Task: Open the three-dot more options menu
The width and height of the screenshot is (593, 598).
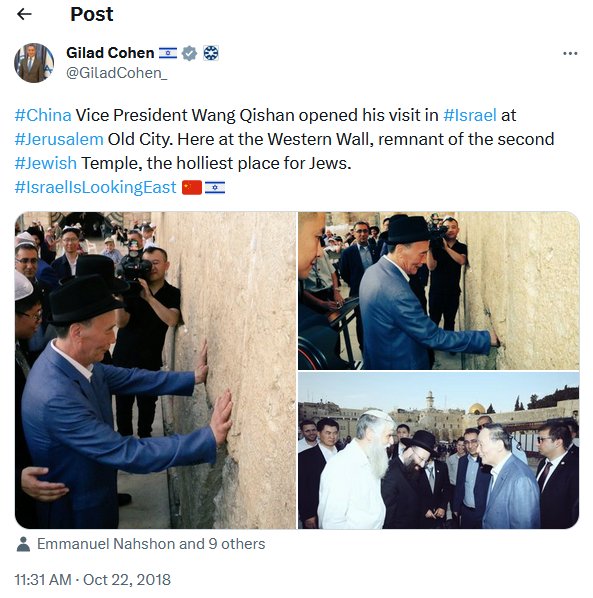Action: click(x=570, y=53)
